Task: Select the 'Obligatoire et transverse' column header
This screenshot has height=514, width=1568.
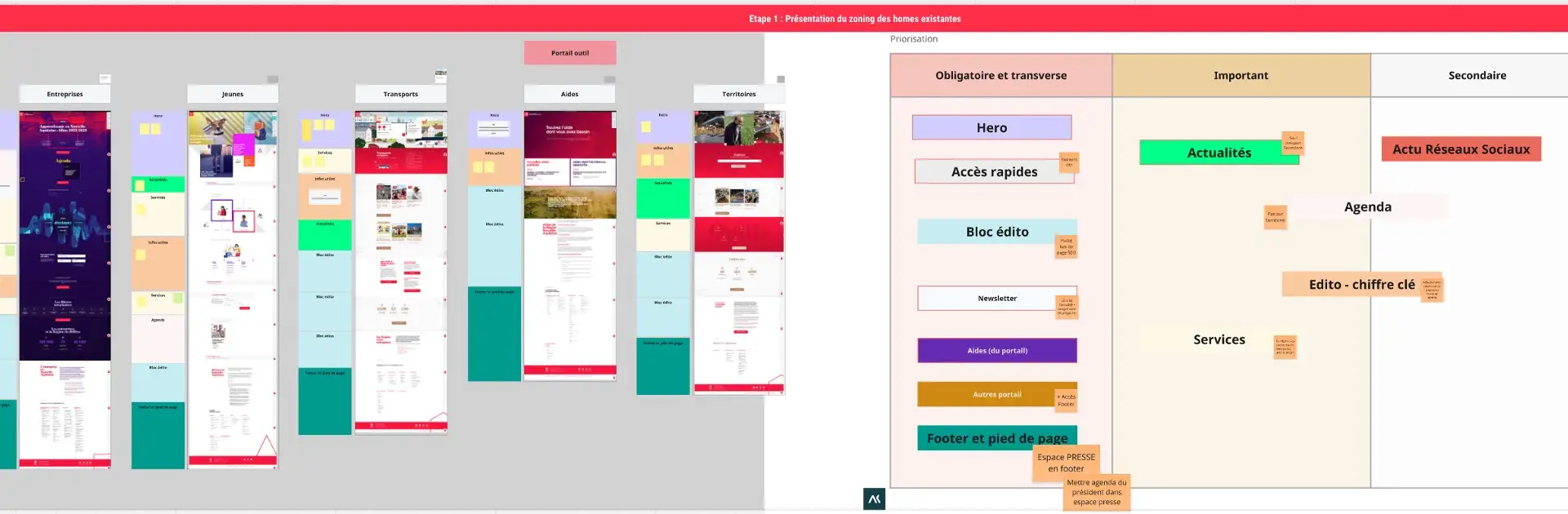Action: click(x=1001, y=75)
